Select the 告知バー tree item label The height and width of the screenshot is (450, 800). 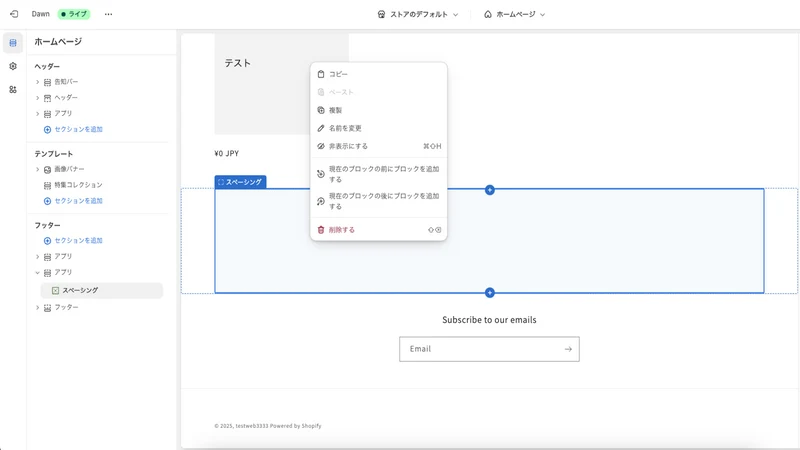(66, 82)
